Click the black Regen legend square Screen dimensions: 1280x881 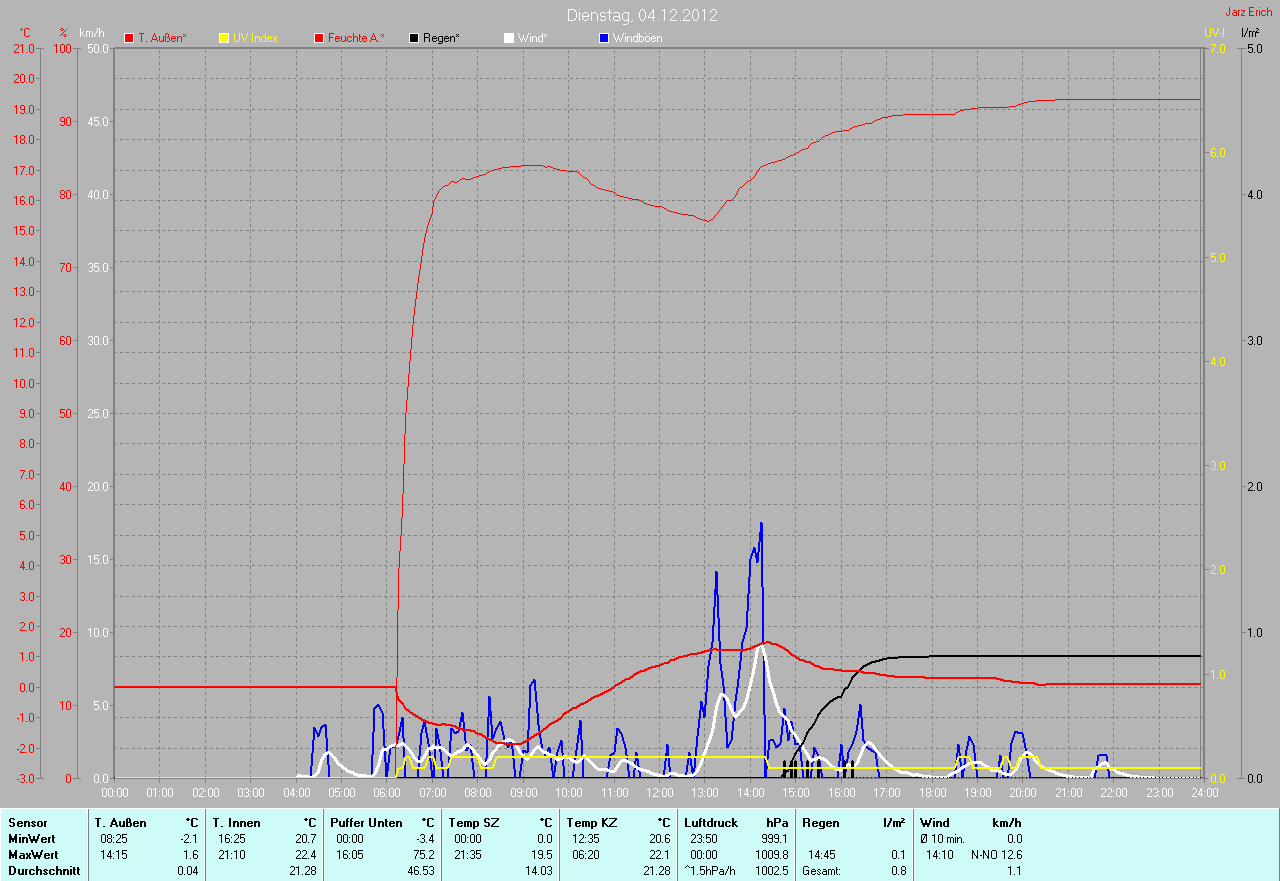click(x=414, y=38)
